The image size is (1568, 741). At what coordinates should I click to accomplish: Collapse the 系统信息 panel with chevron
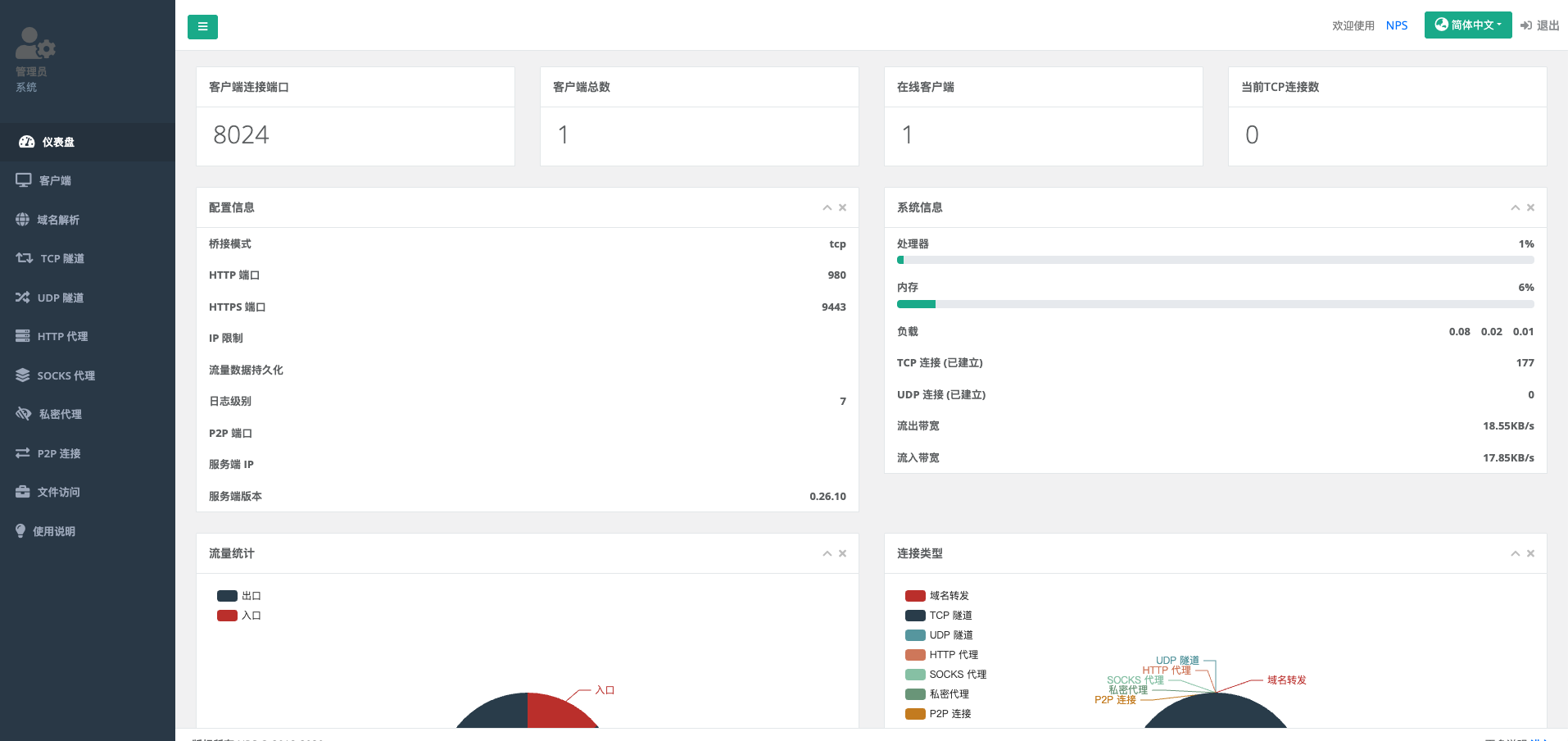[1515, 208]
